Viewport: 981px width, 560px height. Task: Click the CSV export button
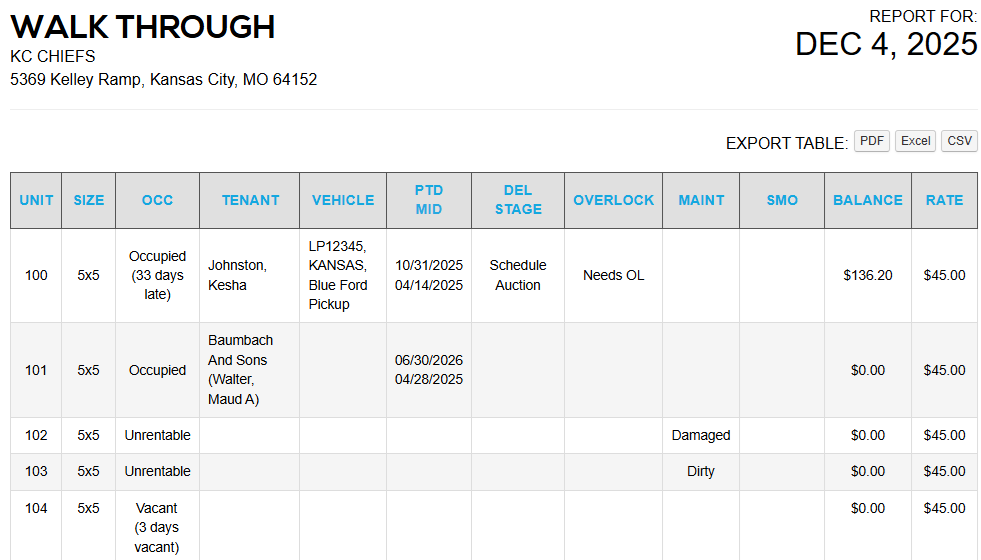point(959,141)
